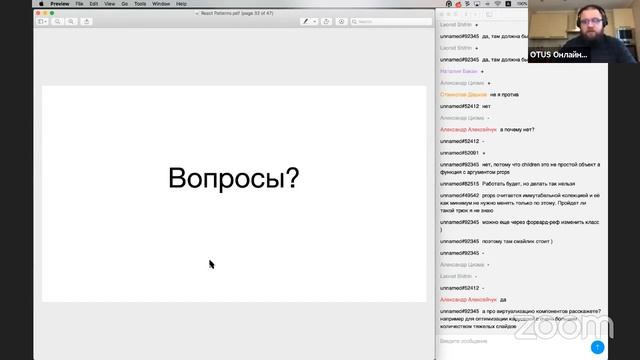Click the send message blue button
The image size is (640, 360).
[597, 347]
